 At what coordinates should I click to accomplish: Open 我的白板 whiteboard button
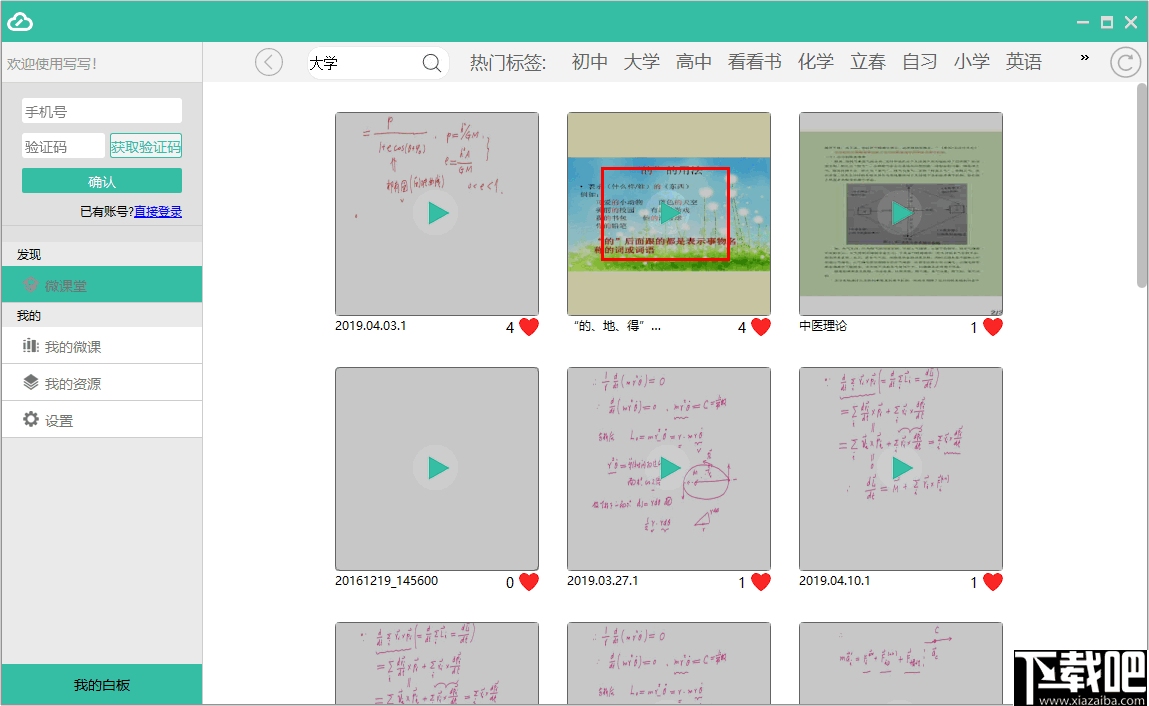coord(102,685)
